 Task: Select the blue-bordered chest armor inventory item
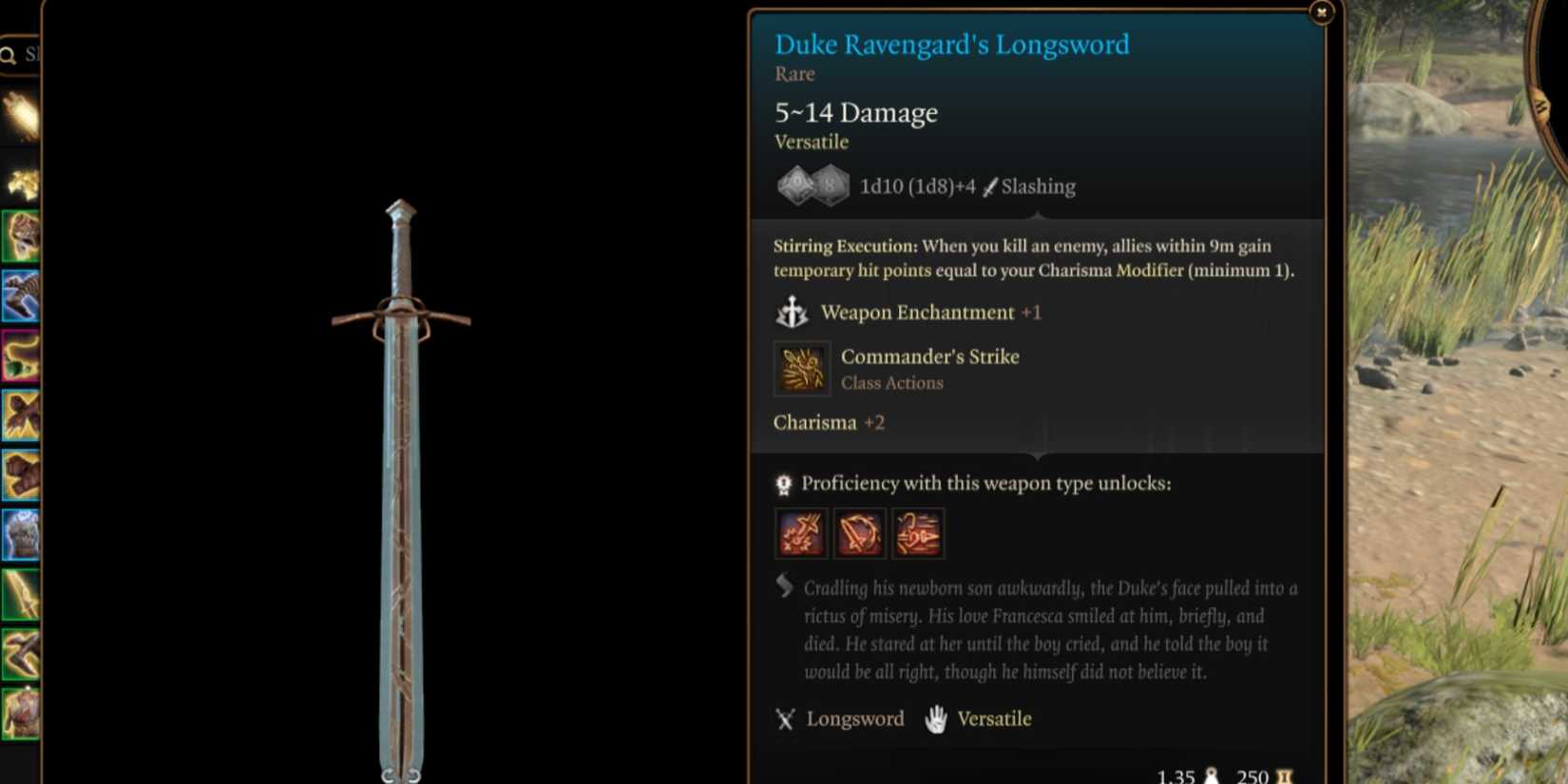20,534
